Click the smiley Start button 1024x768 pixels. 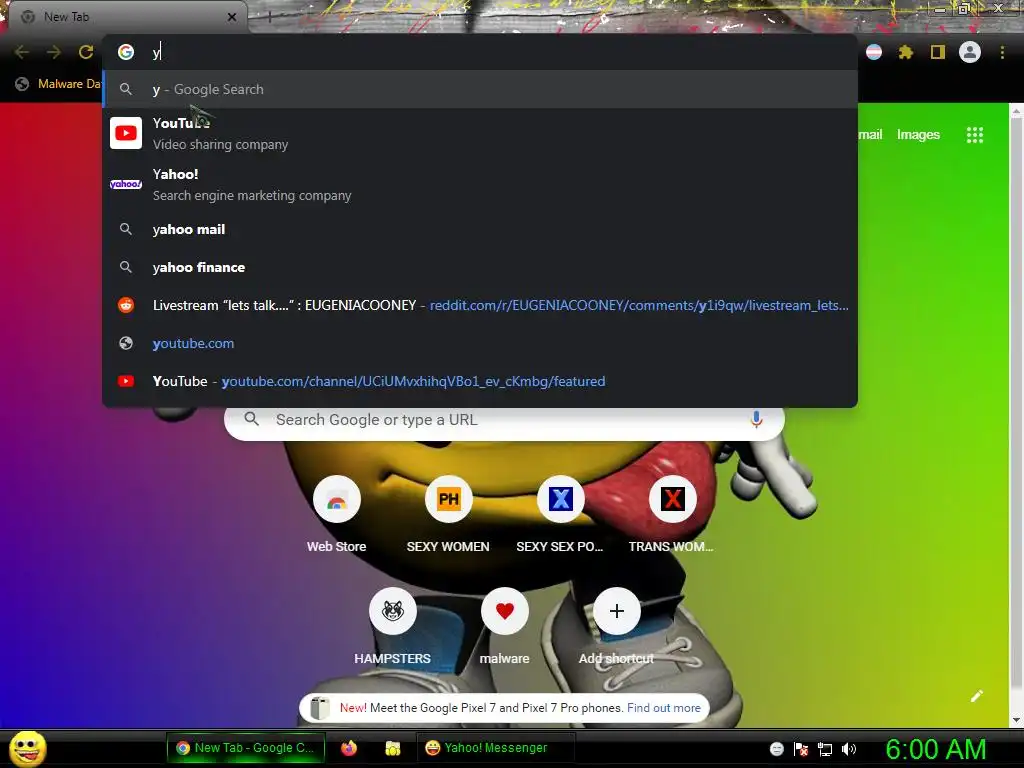click(x=27, y=748)
